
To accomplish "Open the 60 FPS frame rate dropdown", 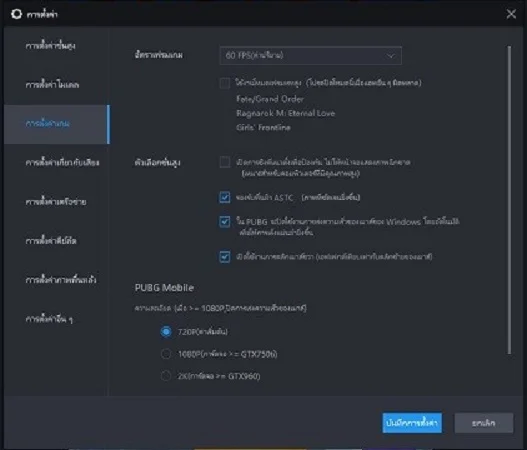I will [311, 55].
